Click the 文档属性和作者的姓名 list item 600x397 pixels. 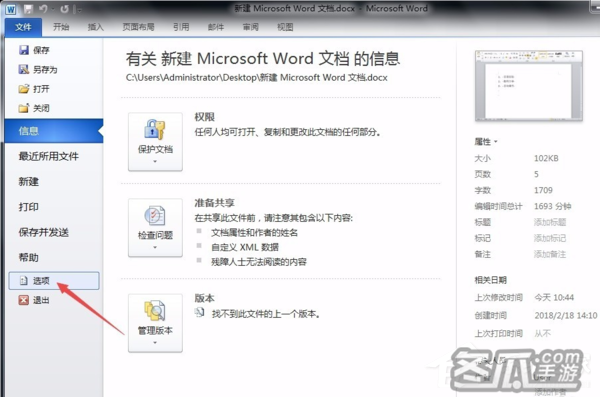[254, 233]
